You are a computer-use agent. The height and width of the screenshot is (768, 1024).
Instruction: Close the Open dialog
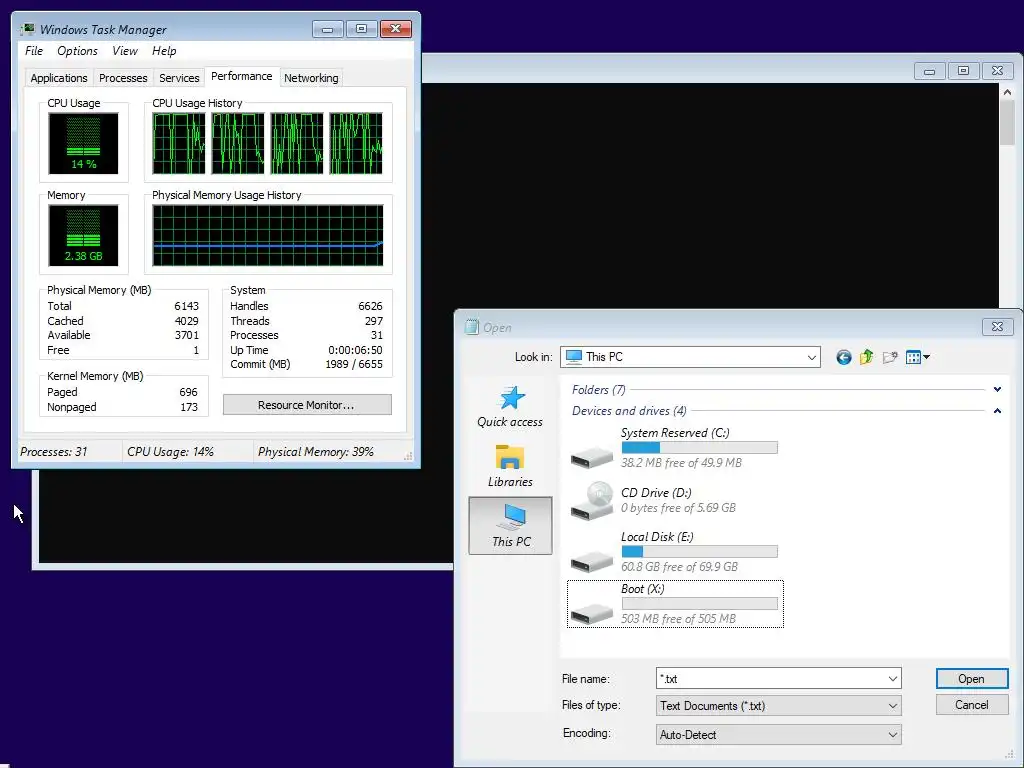tap(997, 327)
